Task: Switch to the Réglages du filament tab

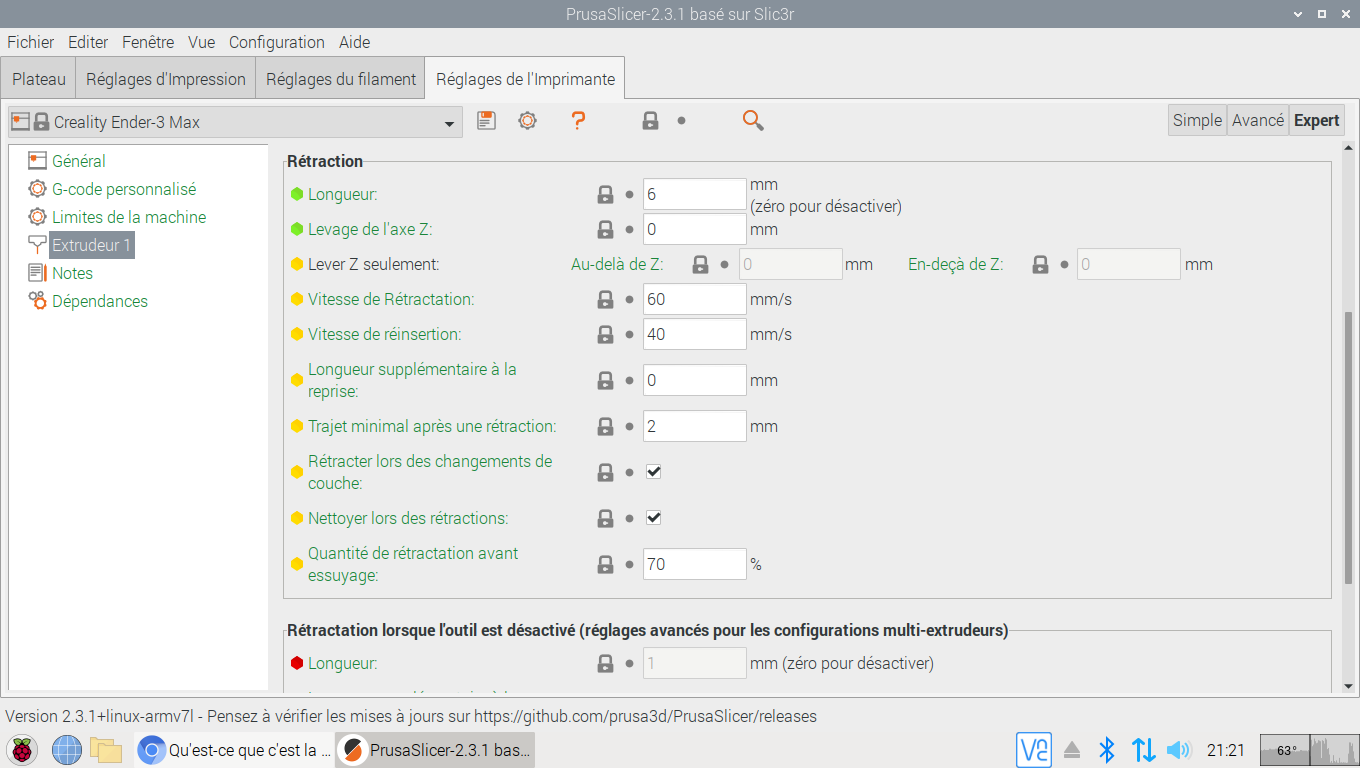Action: pyautogui.click(x=341, y=79)
